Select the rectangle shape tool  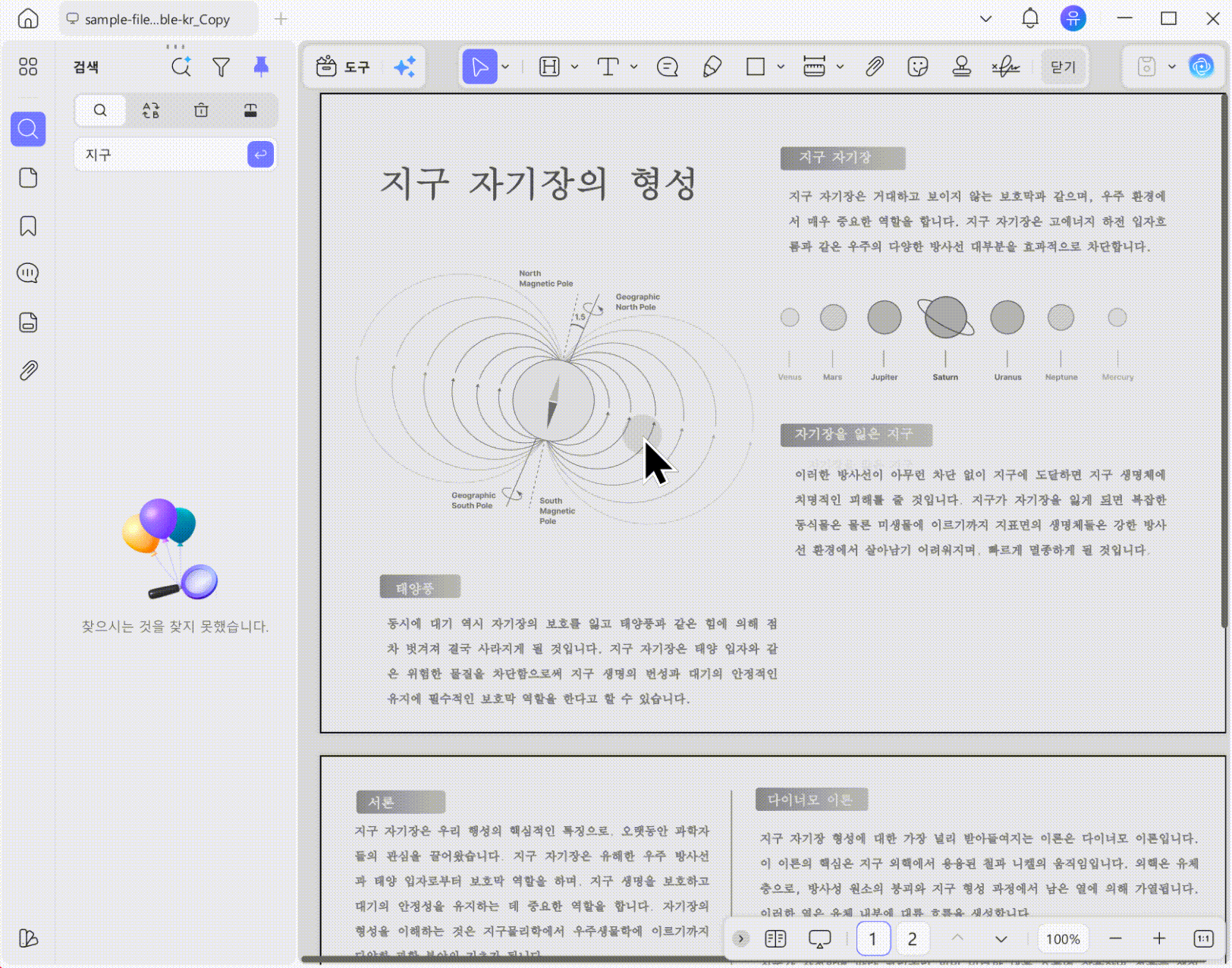tap(756, 67)
